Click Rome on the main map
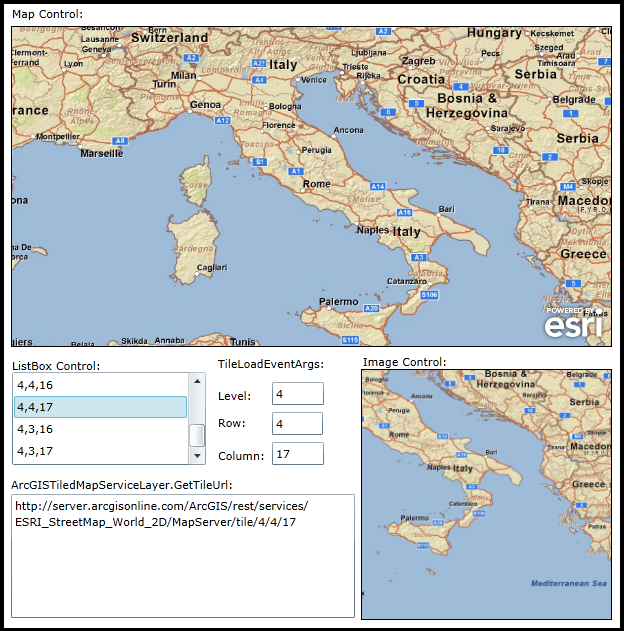This screenshot has width=624, height=631. click(x=317, y=184)
